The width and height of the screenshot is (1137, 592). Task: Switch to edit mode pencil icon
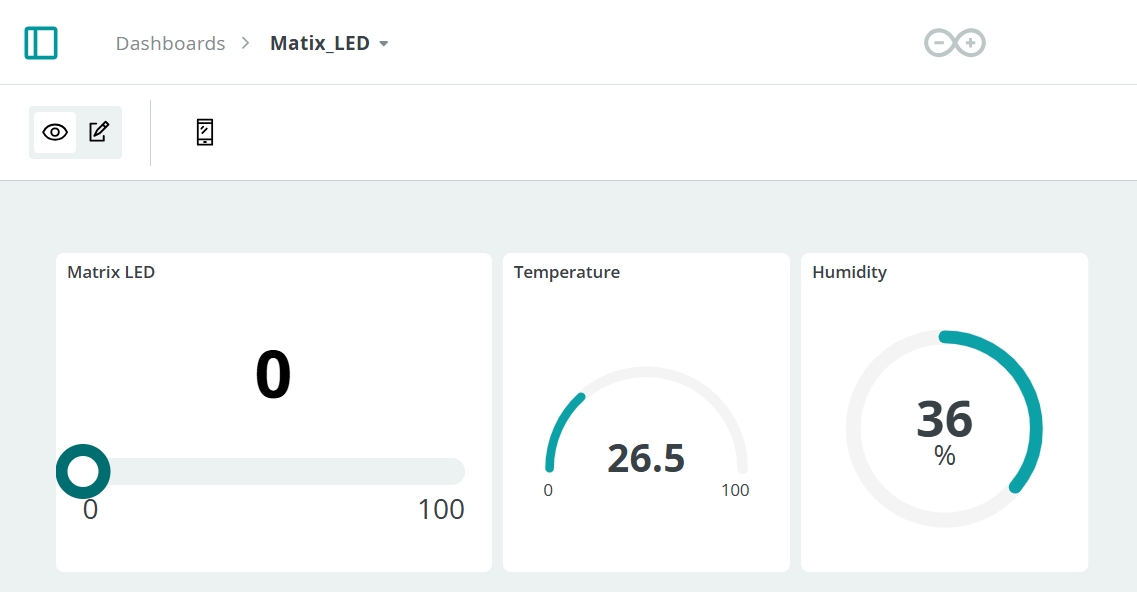(x=99, y=132)
